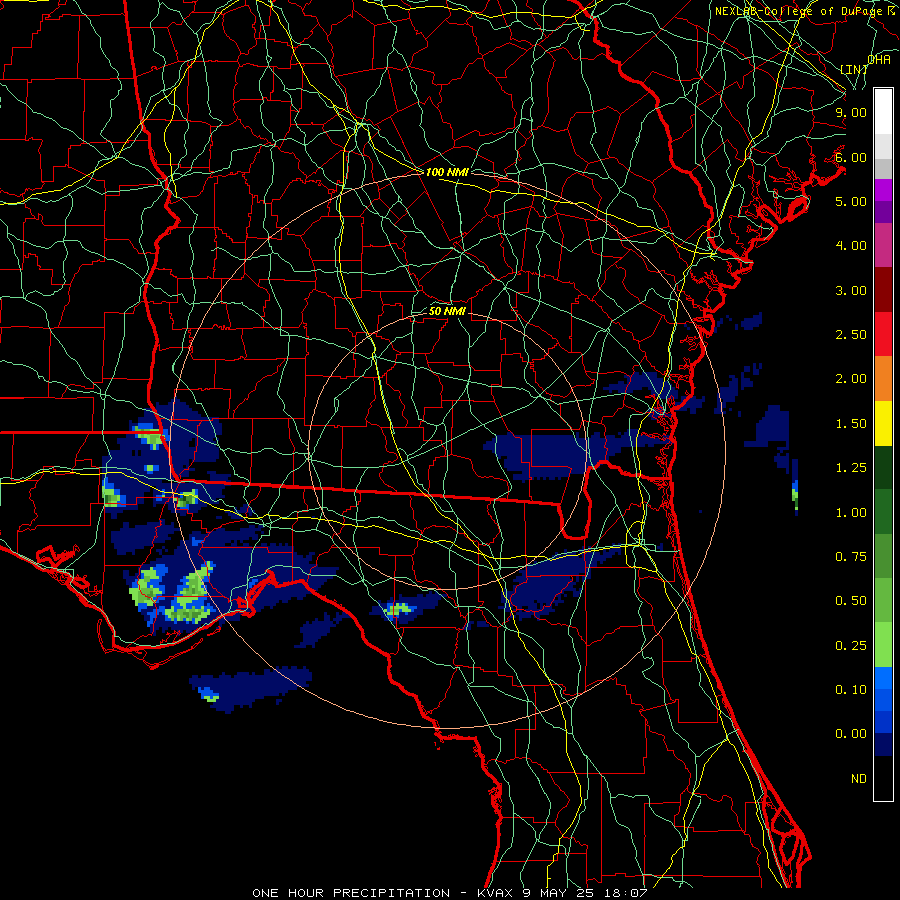Click the 100 NMI range ring label
Screen dimensions: 900x900
447,172
